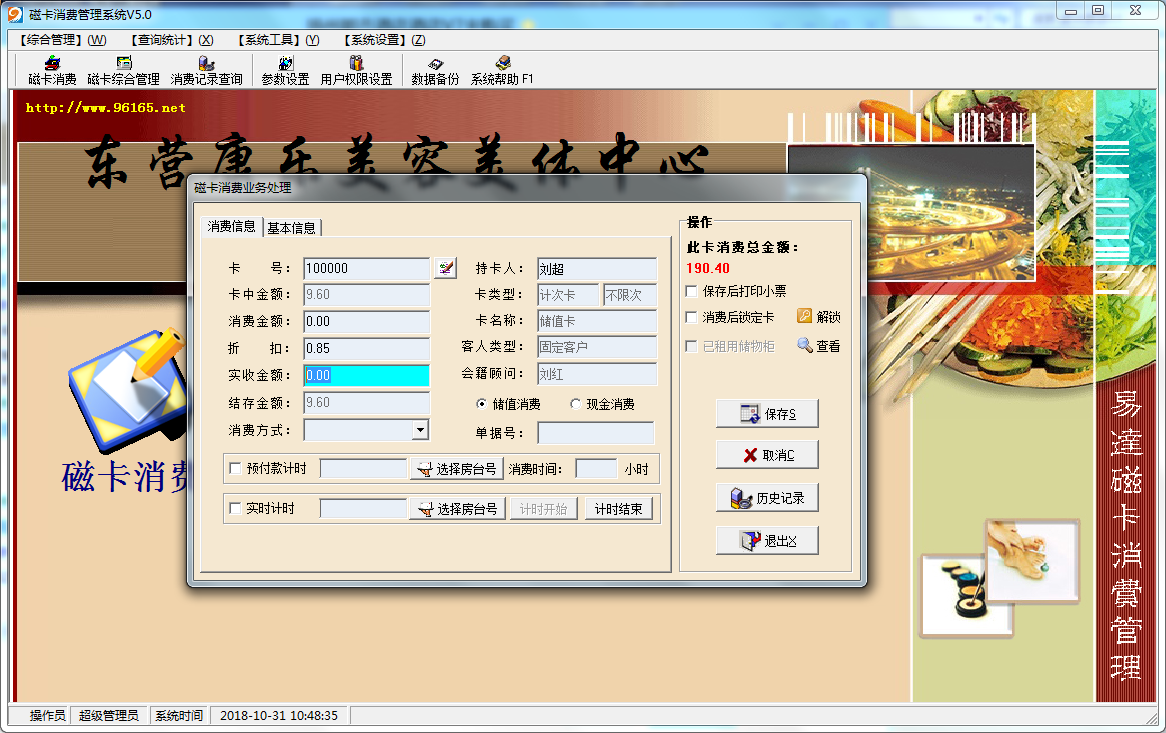Click the 消费金额 input field
The image size is (1166, 733).
(366, 321)
